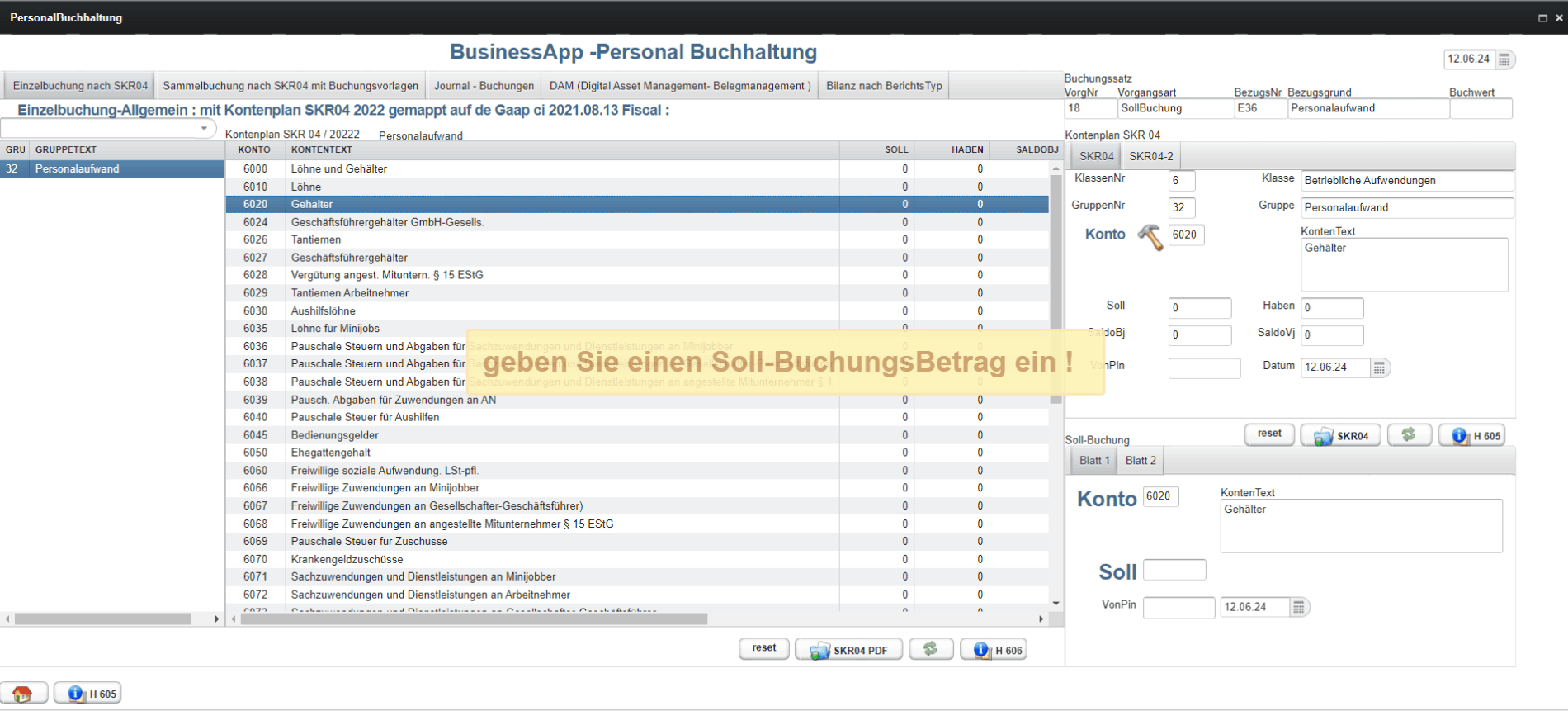This screenshot has width=1568, height=711.
Task: Maximize the PersonalBuchhaltung window
Action: pyautogui.click(x=1542, y=17)
